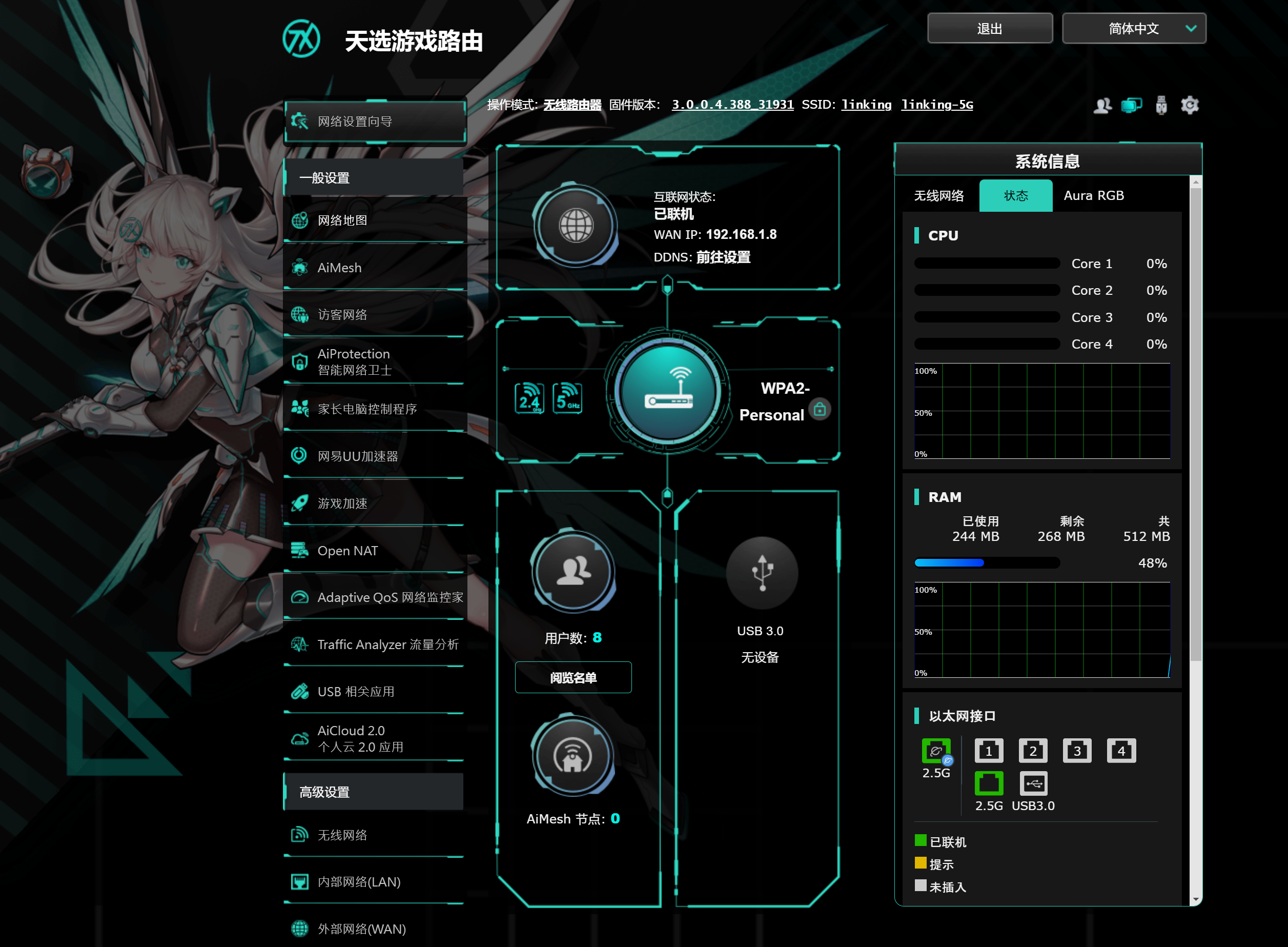Click Ethernet port 1 icon

(989, 751)
